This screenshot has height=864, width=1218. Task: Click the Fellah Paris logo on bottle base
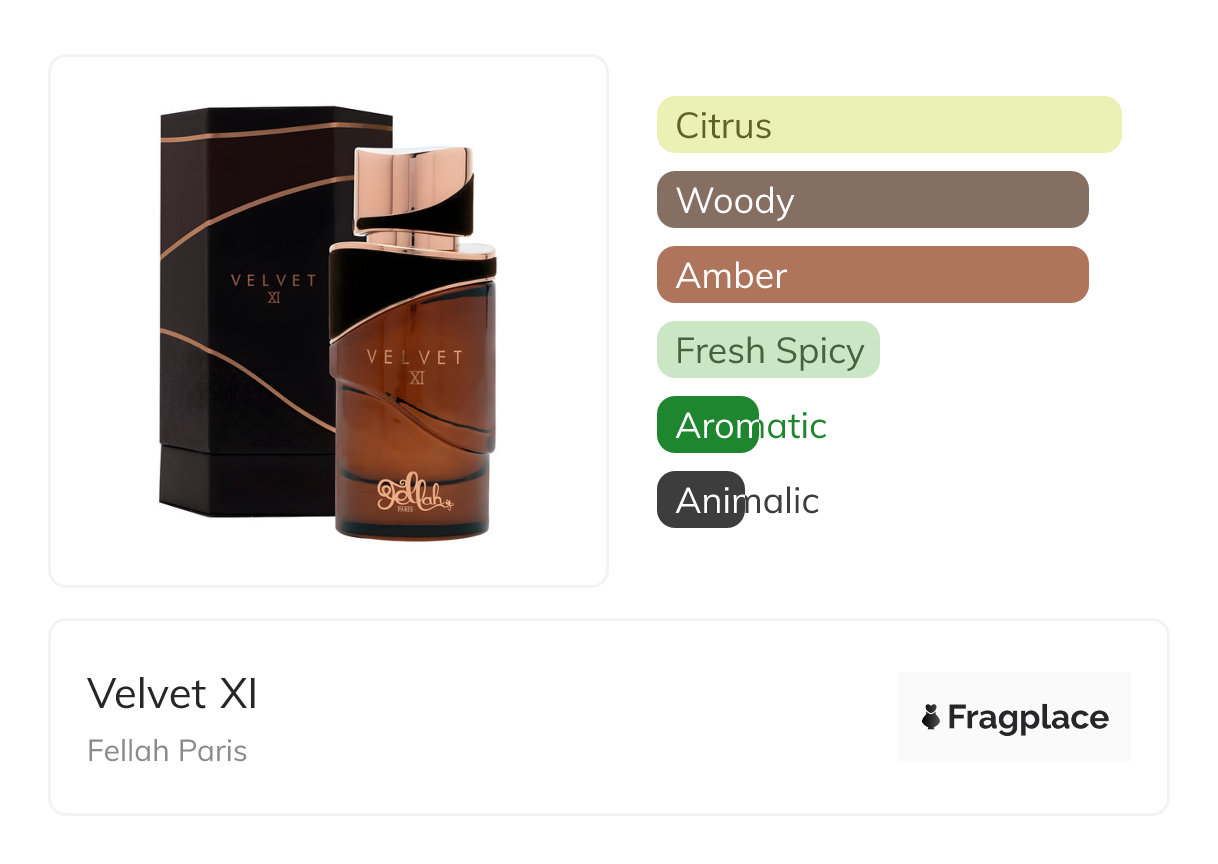pos(413,493)
